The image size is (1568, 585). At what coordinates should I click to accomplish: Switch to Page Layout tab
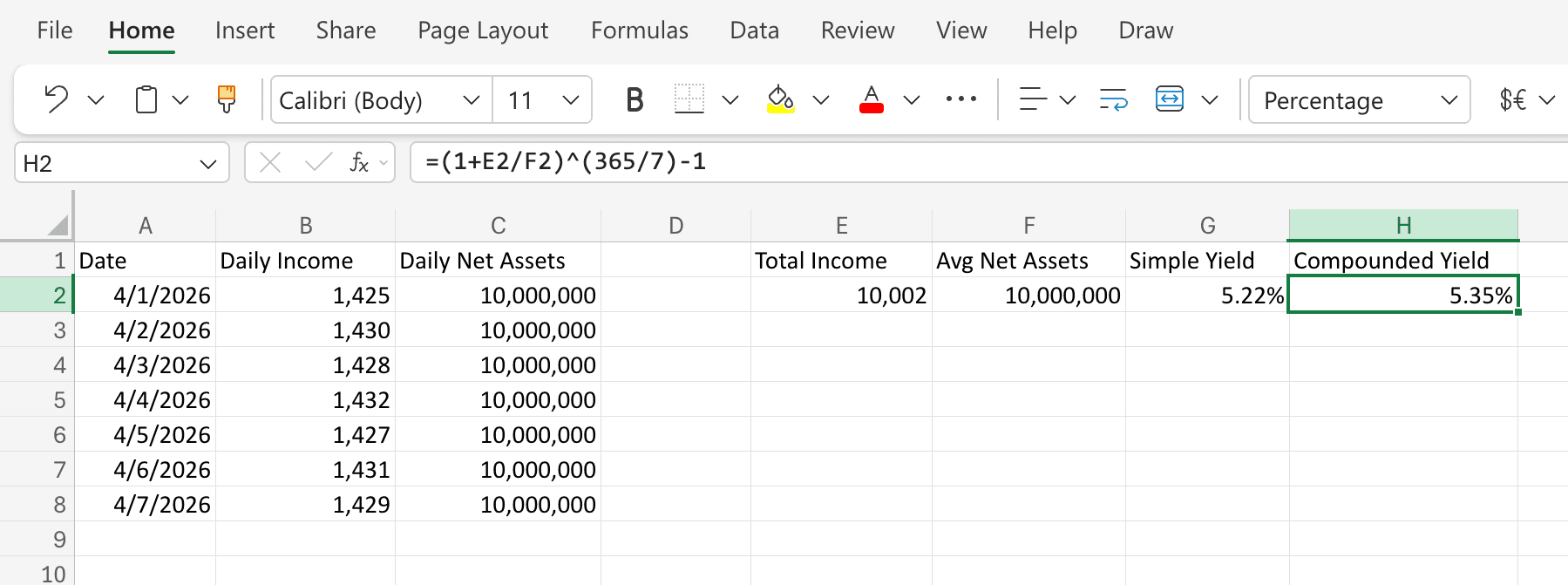click(x=483, y=31)
